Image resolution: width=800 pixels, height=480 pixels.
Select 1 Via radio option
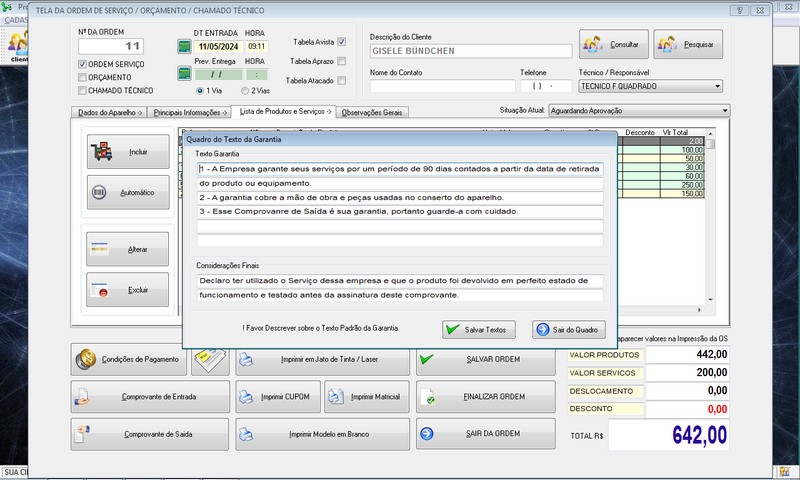[x=200, y=91]
